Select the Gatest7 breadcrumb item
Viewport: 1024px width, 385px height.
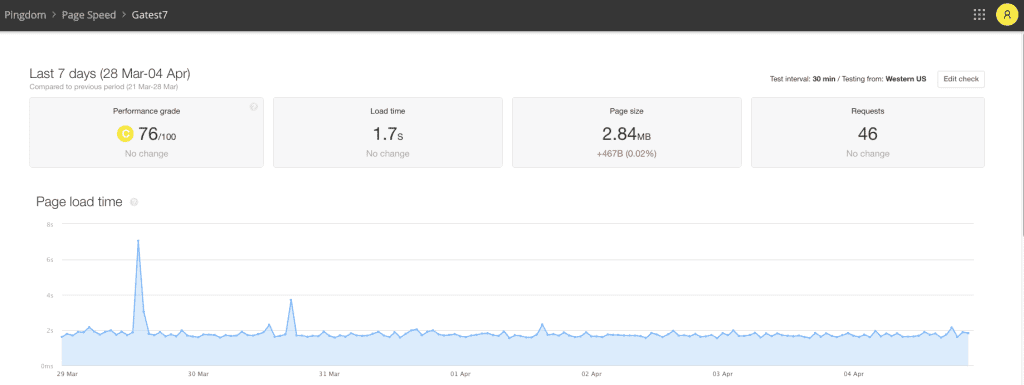[x=150, y=14]
